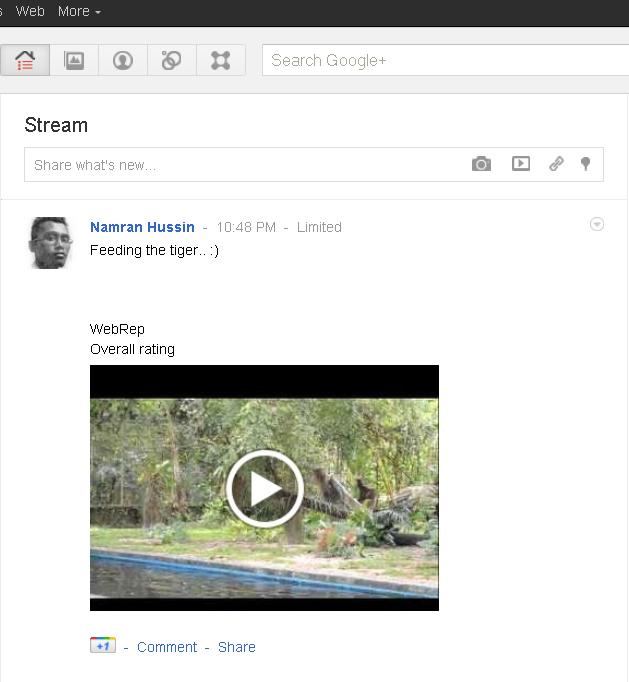Click the Comment link under the video
This screenshot has height=682, width=629.
(x=167, y=647)
